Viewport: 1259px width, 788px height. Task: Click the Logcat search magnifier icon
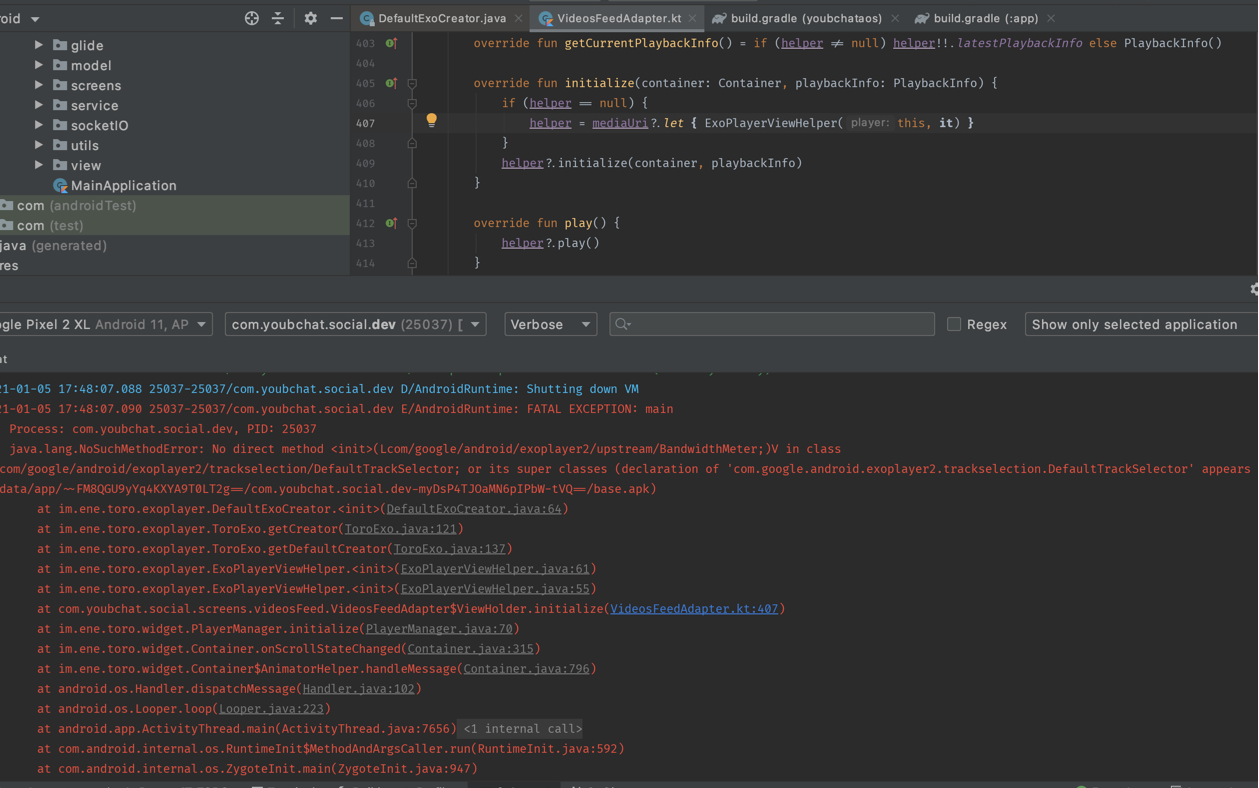pos(623,324)
